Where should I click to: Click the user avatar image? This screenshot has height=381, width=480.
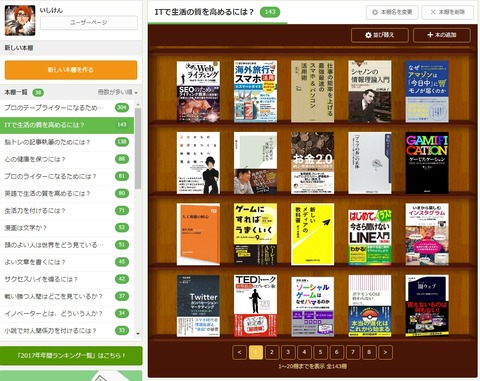click(20, 20)
